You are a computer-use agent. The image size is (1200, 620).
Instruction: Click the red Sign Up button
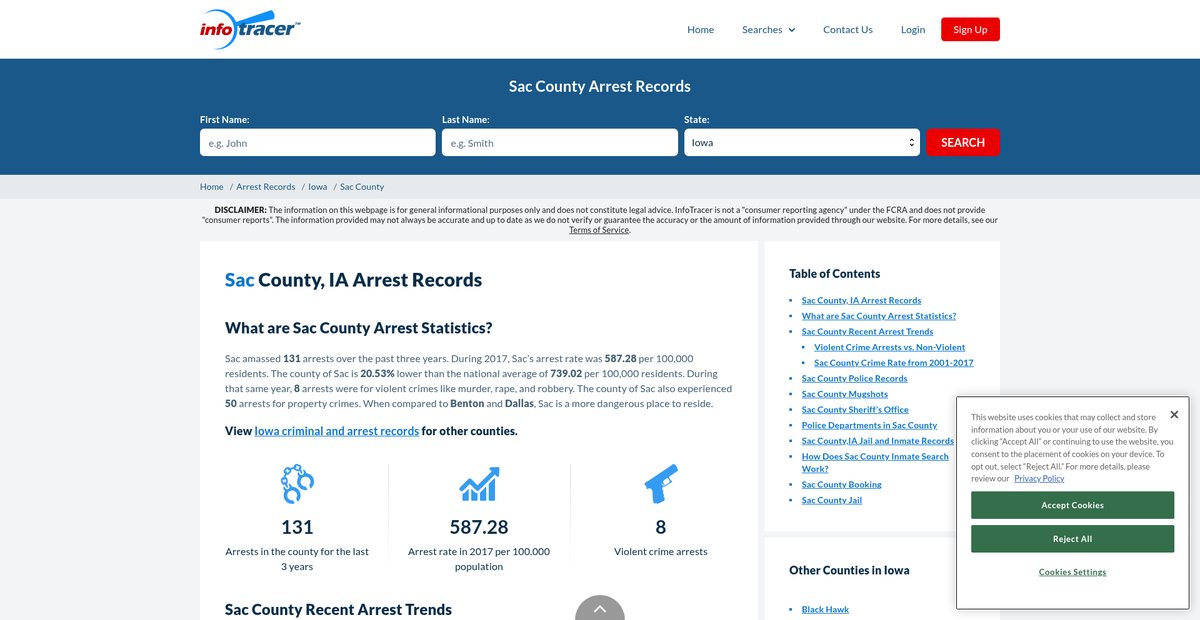point(970,30)
